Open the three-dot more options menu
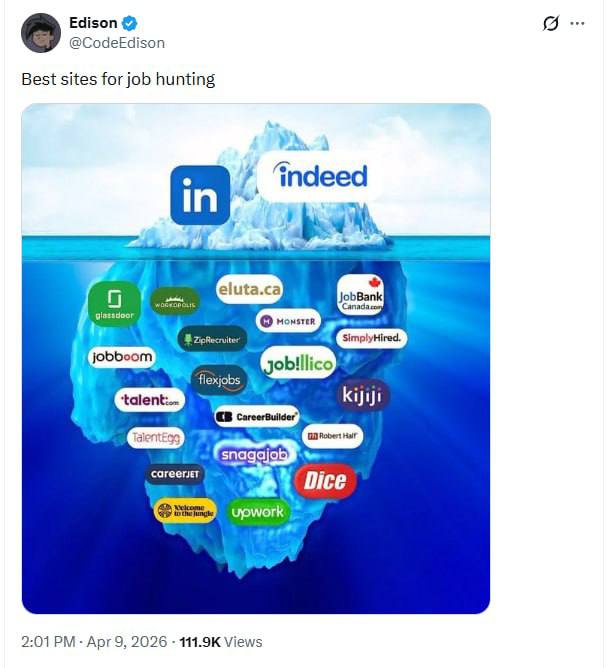The image size is (608, 668). click(x=577, y=24)
